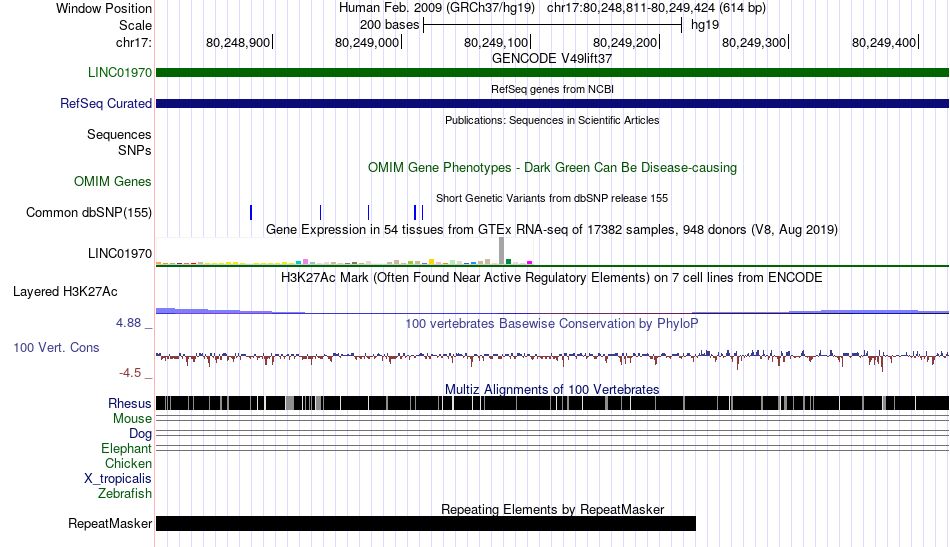Click the 80,249,100 ruler position
Screen dimensions: 950x547
tap(496, 43)
